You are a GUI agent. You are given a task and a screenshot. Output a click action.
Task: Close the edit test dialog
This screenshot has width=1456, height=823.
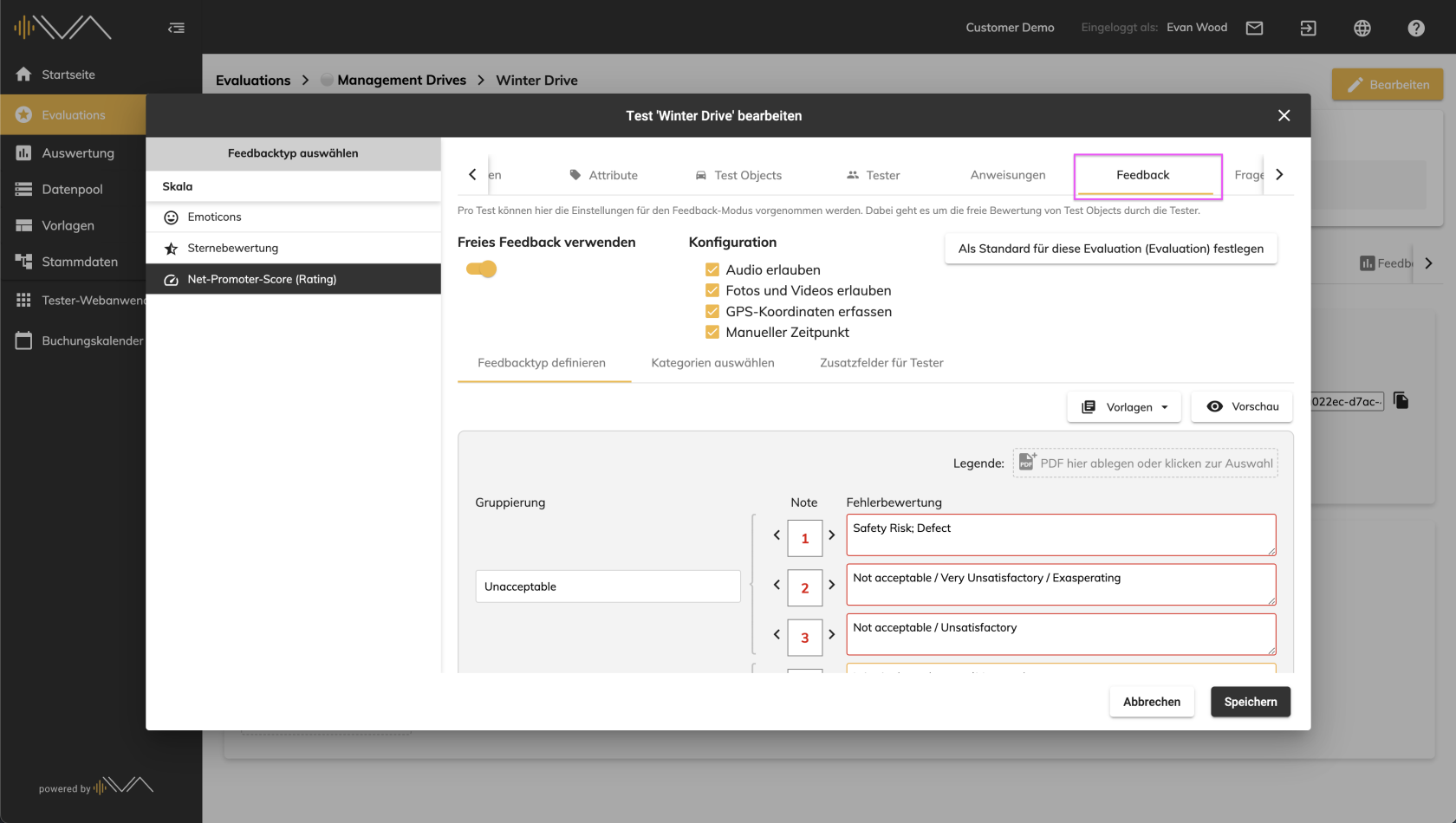[1284, 115]
